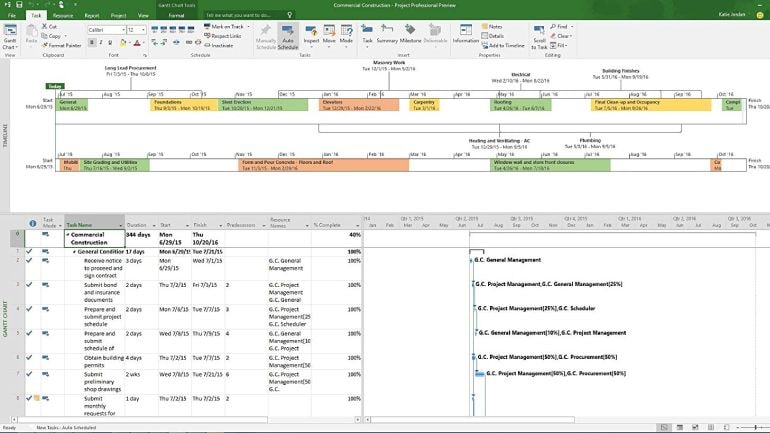Click the Format Painter brush icon

[45, 45]
